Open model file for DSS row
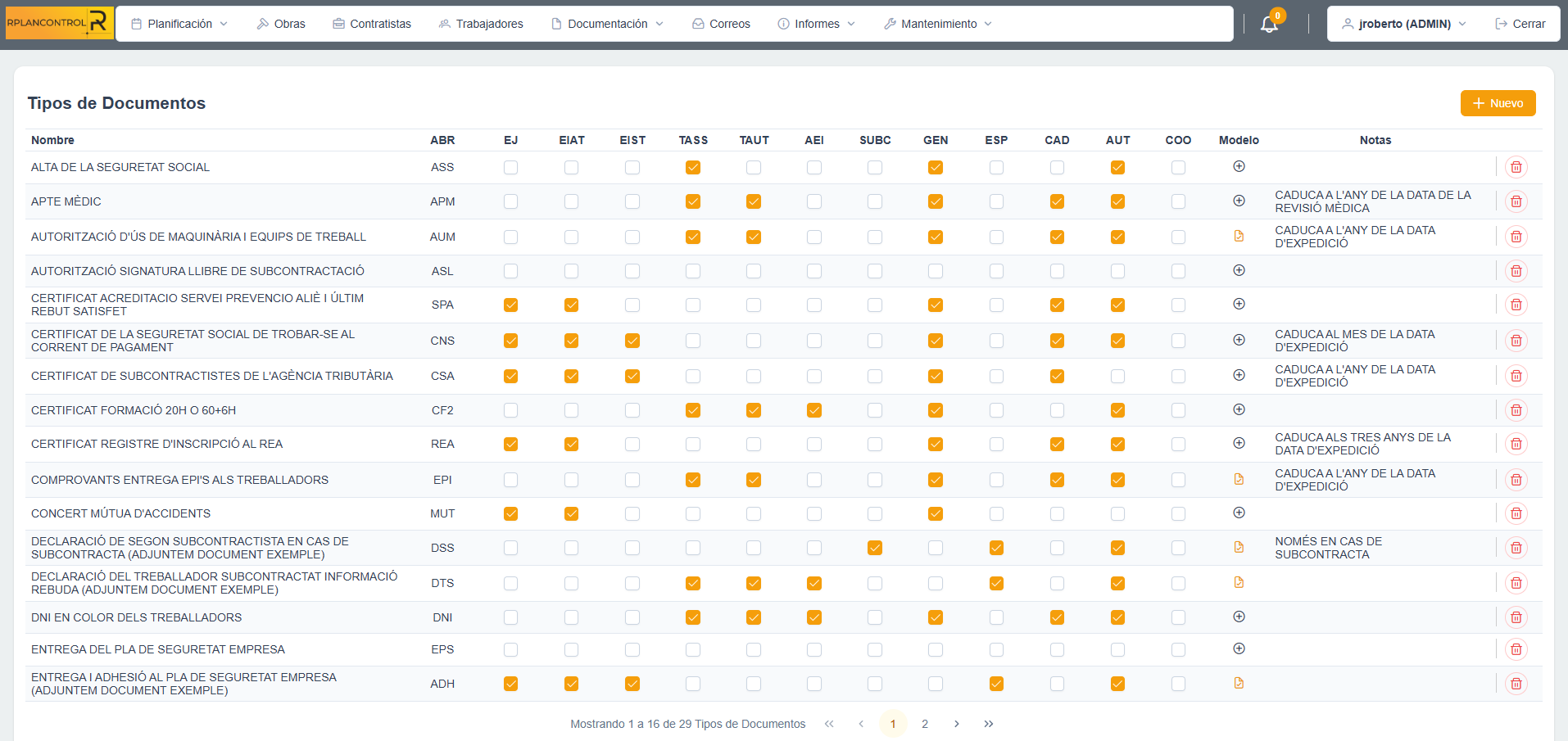The width and height of the screenshot is (1568, 741). [x=1239, y=548]
